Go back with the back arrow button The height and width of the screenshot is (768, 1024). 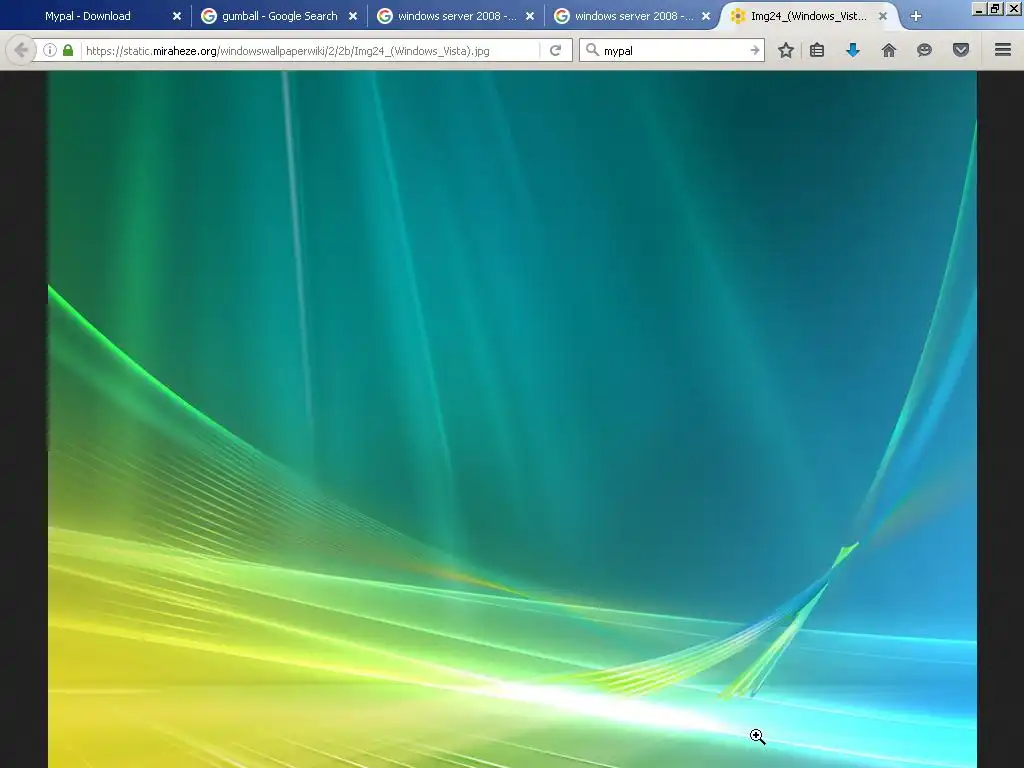click(x=21, y=50)
